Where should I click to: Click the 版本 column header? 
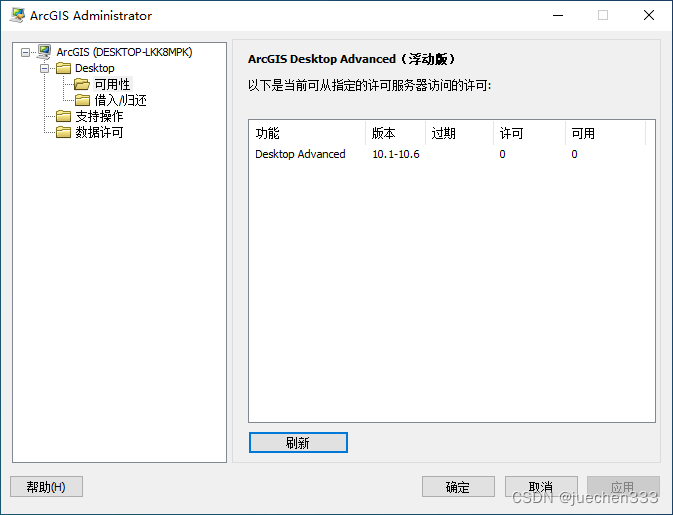point(395,133)
